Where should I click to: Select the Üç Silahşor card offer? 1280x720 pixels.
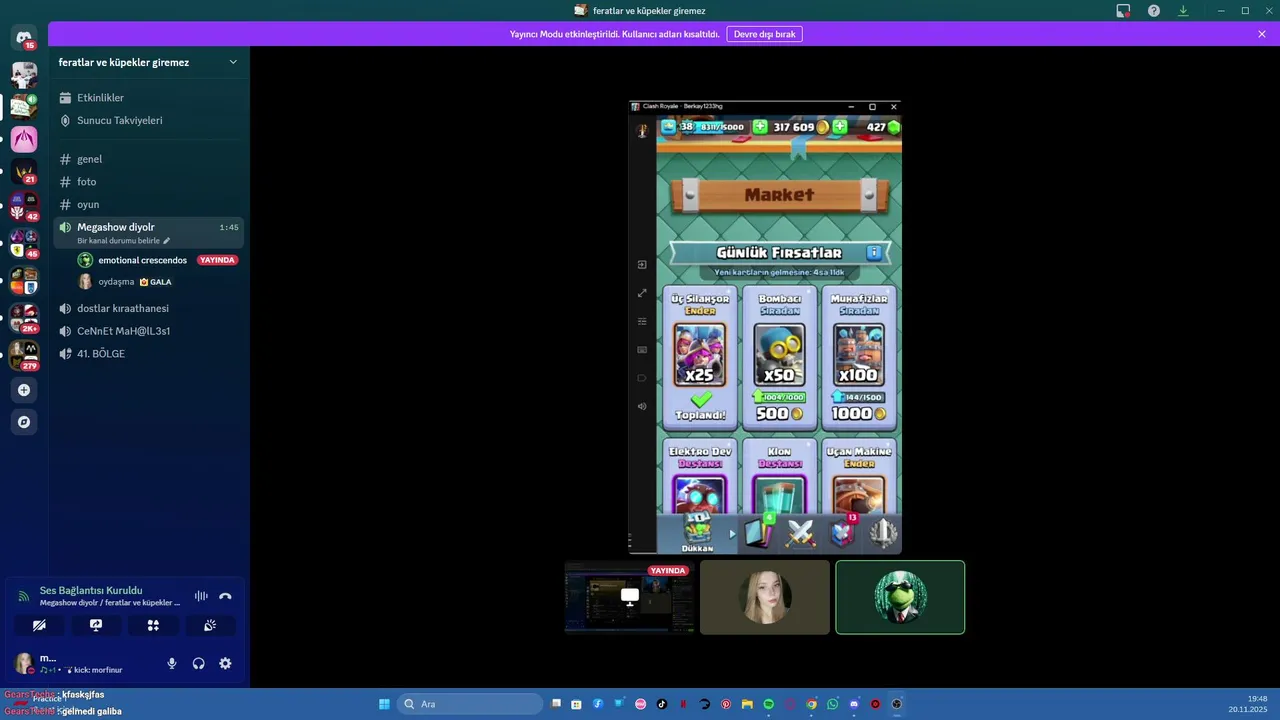700,357
